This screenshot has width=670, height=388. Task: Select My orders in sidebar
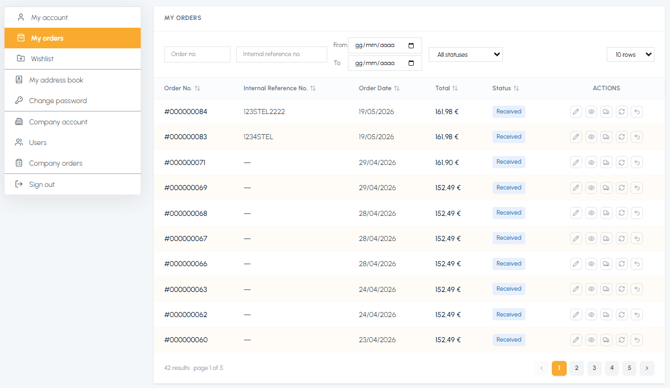point(73,38)
